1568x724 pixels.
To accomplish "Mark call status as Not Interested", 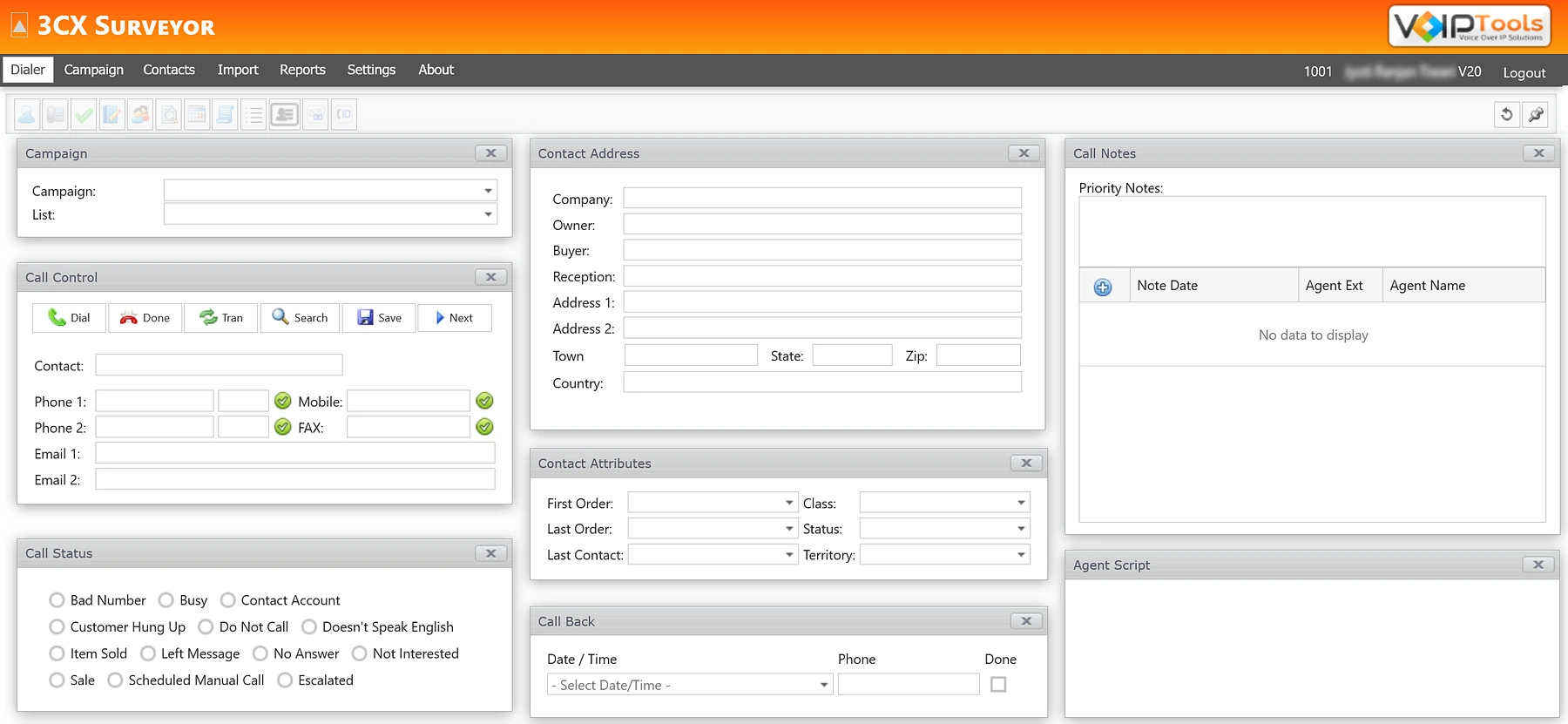I will point(359,653).
